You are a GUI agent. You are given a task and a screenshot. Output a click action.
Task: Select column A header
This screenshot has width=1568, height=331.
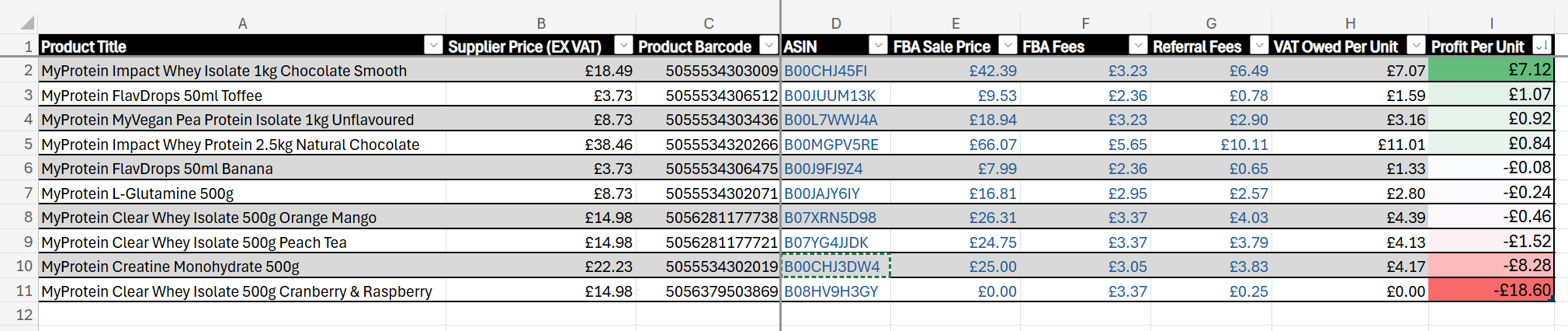[x=242, y=23]
